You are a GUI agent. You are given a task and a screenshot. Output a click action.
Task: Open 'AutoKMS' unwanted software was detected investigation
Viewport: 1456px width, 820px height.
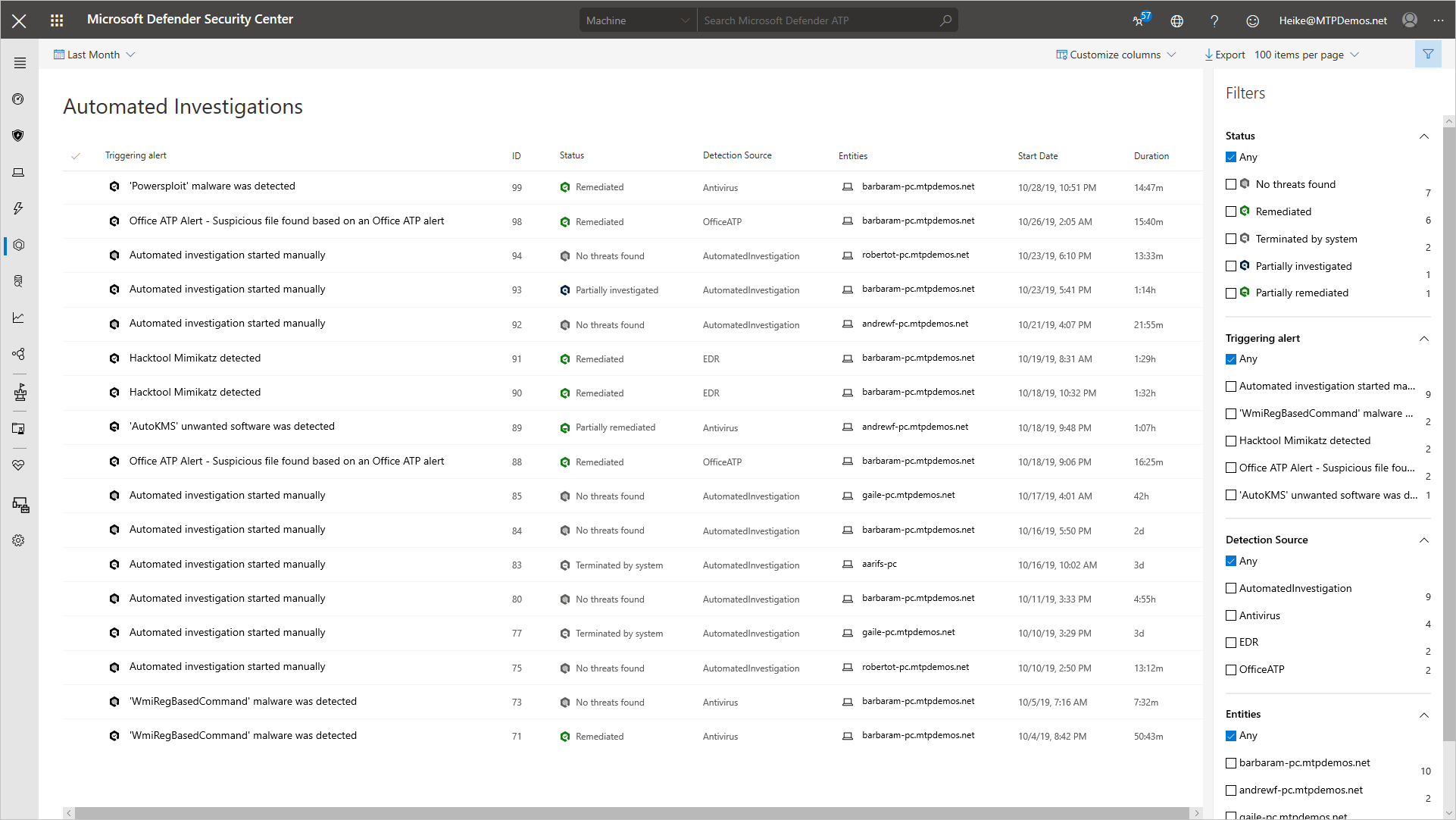tap(232, 427)
